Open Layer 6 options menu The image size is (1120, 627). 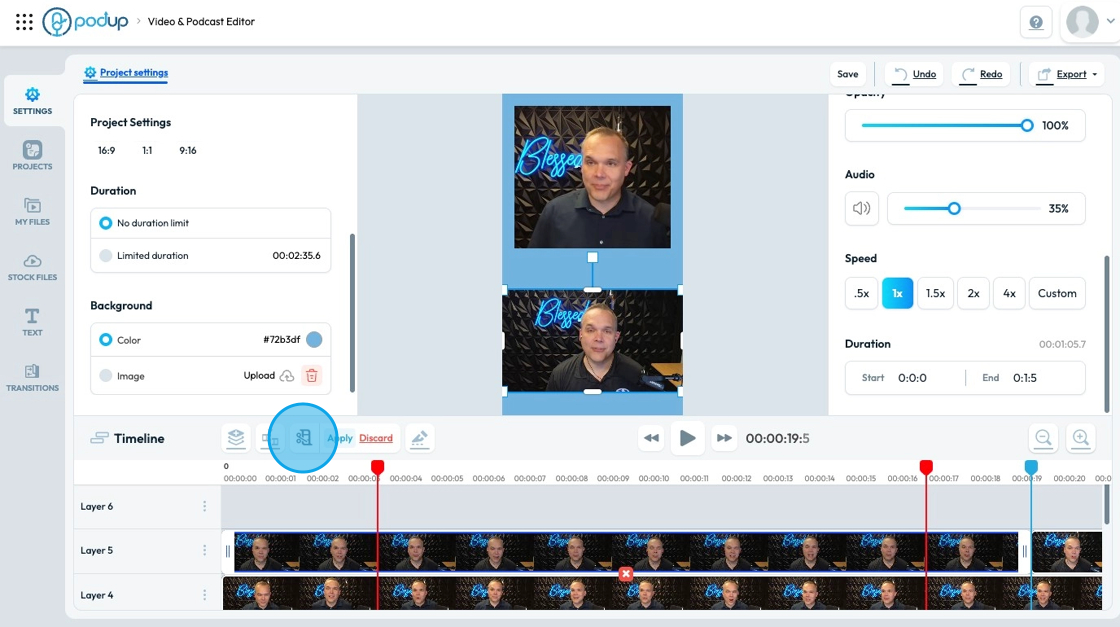click(x=204, y=506)
